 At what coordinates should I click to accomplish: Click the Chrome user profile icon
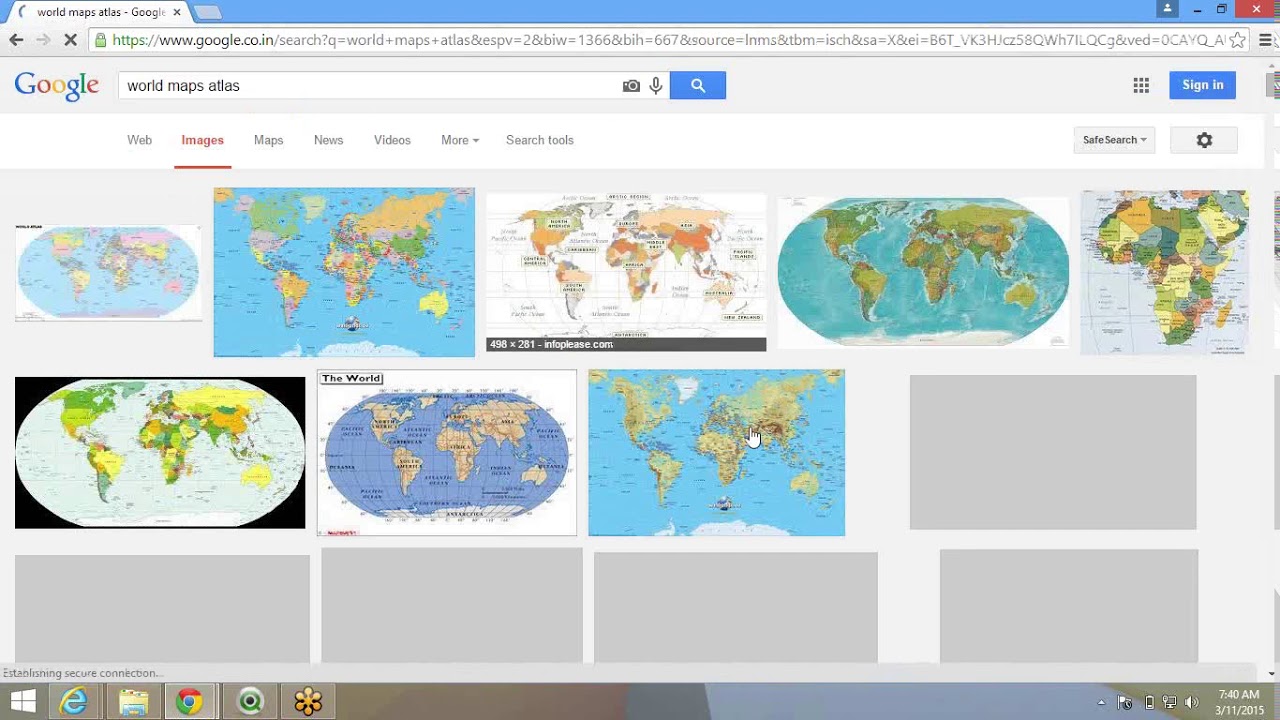(1167, 9)
